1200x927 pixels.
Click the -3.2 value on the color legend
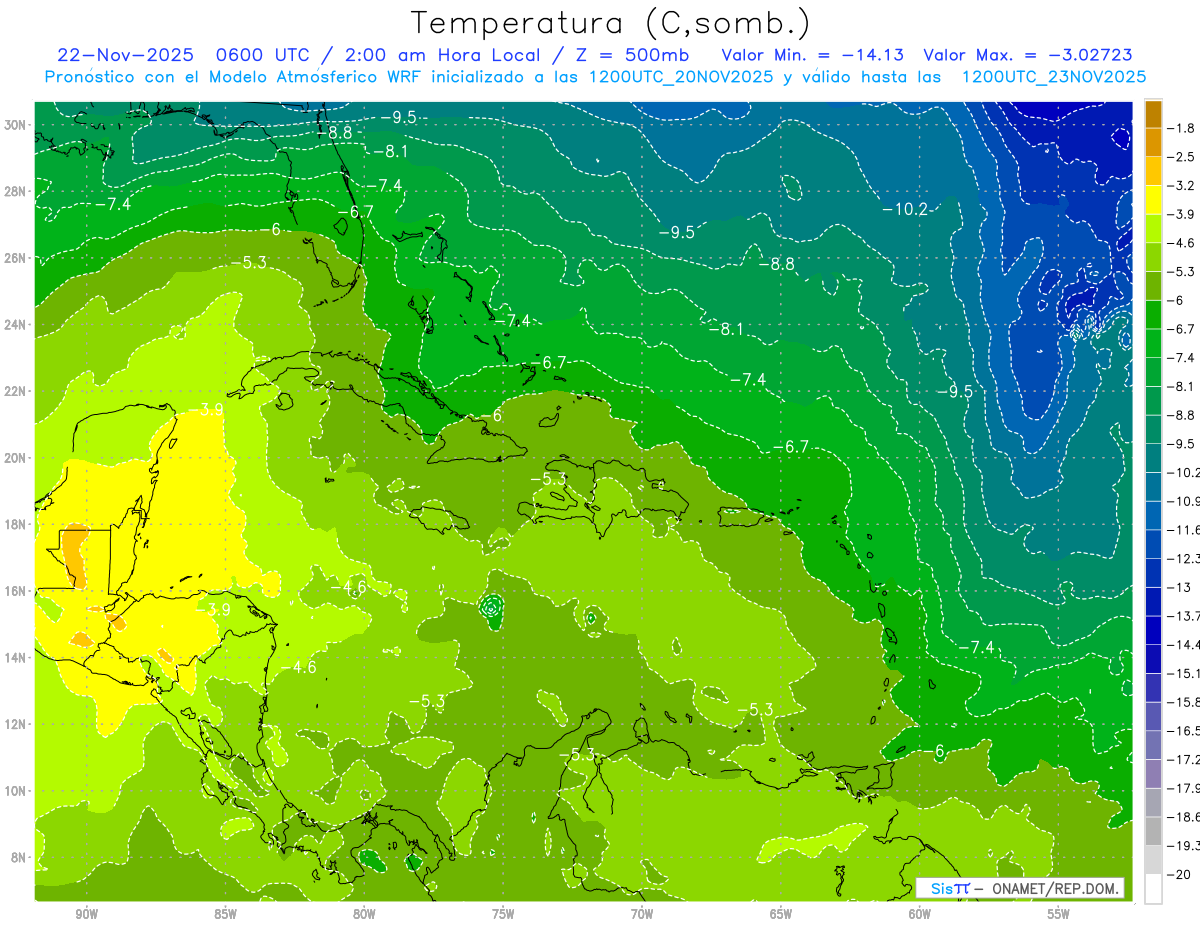1183,186
